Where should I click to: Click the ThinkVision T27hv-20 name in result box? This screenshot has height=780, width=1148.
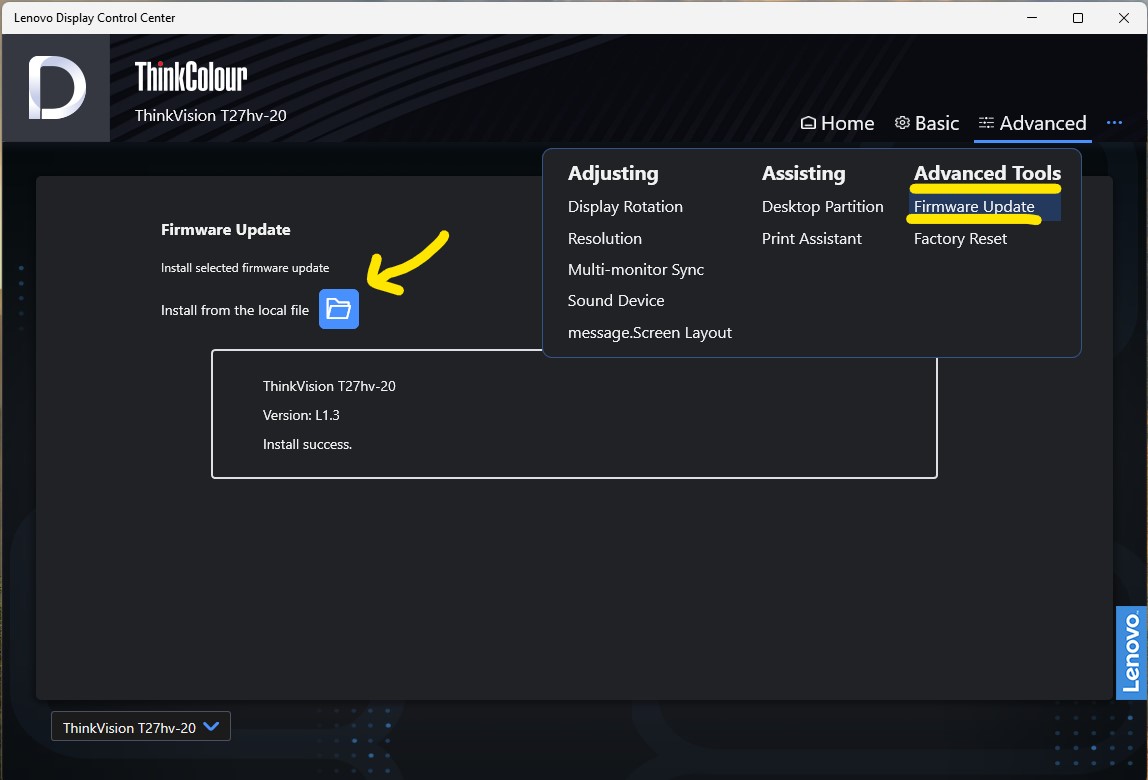329,386
